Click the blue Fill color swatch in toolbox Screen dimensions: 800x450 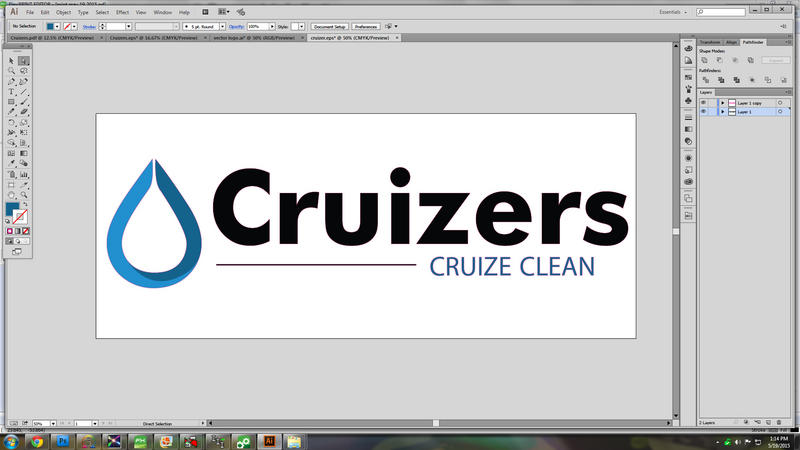click(12, 209)
